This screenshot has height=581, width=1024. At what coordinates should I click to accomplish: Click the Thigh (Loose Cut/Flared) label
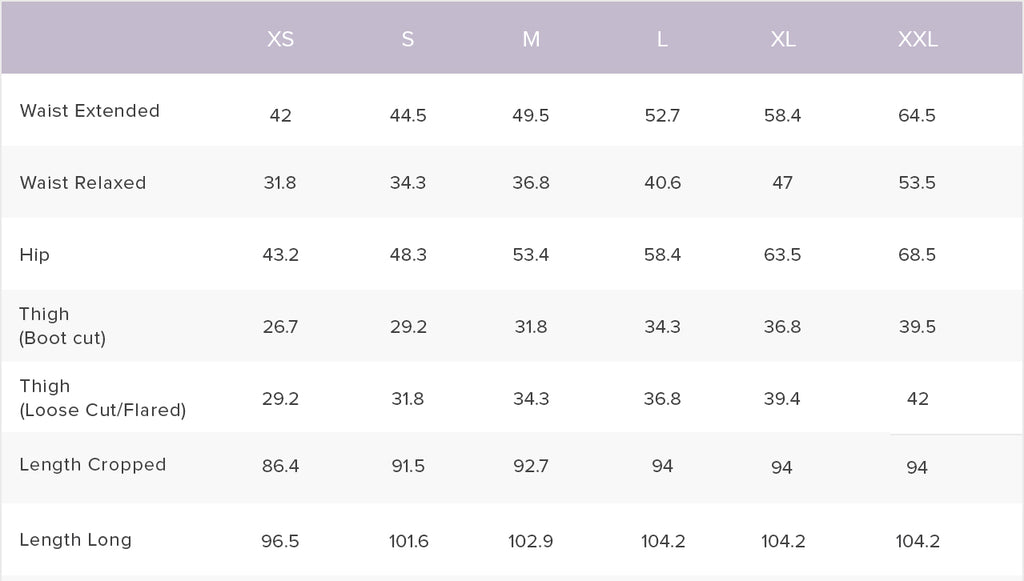102,398
